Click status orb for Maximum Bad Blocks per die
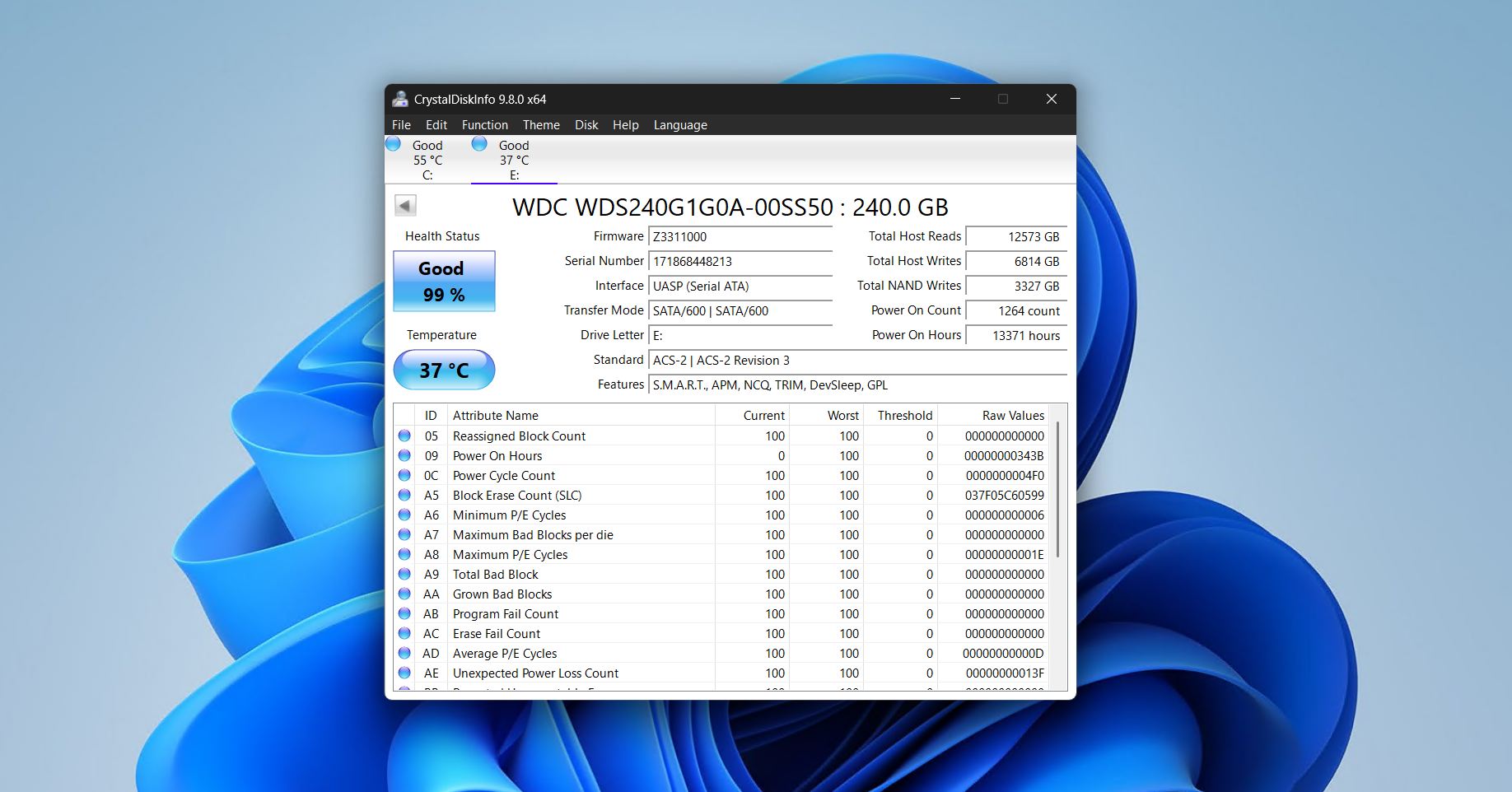The height and width of the screenshot is (792, 1512). (404, 534)
